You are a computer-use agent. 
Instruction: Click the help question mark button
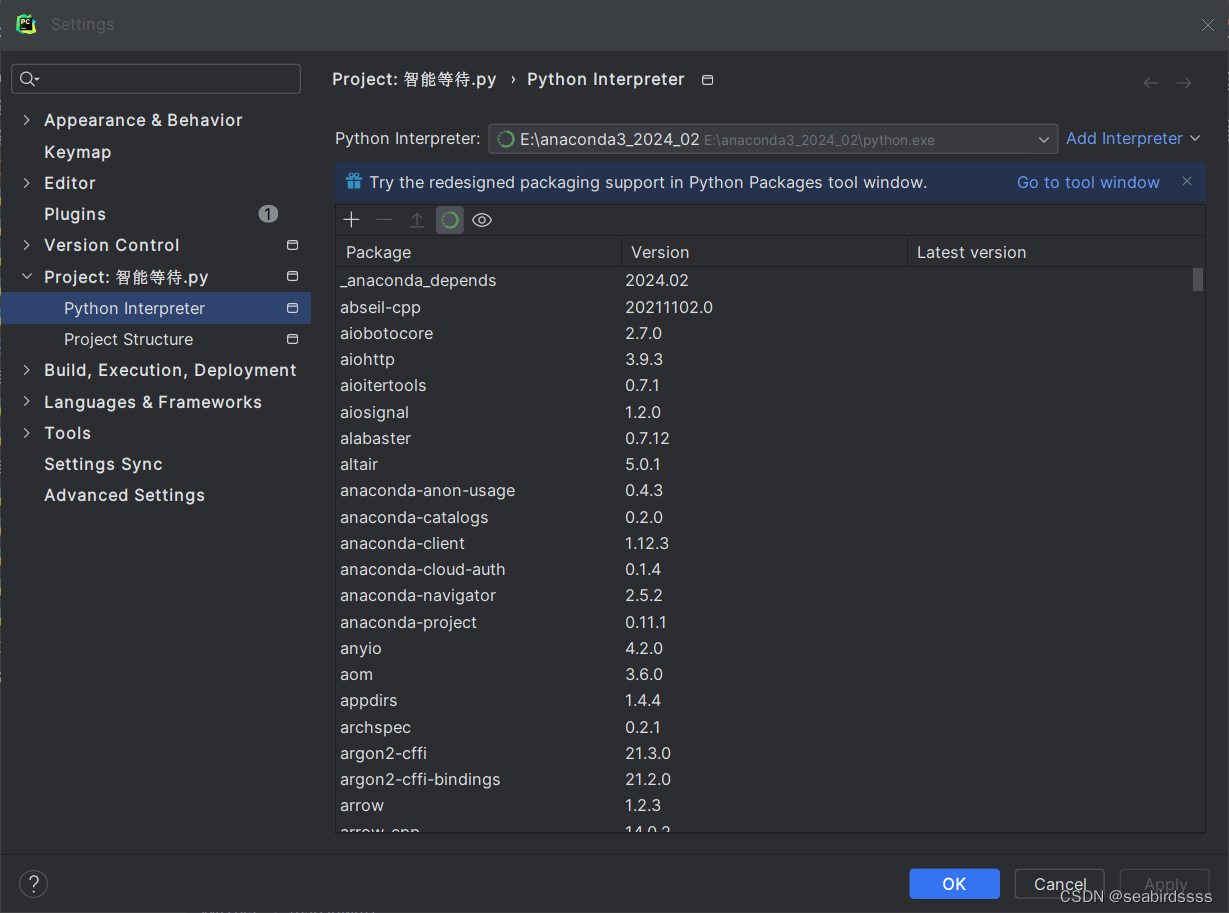[33, 883]
